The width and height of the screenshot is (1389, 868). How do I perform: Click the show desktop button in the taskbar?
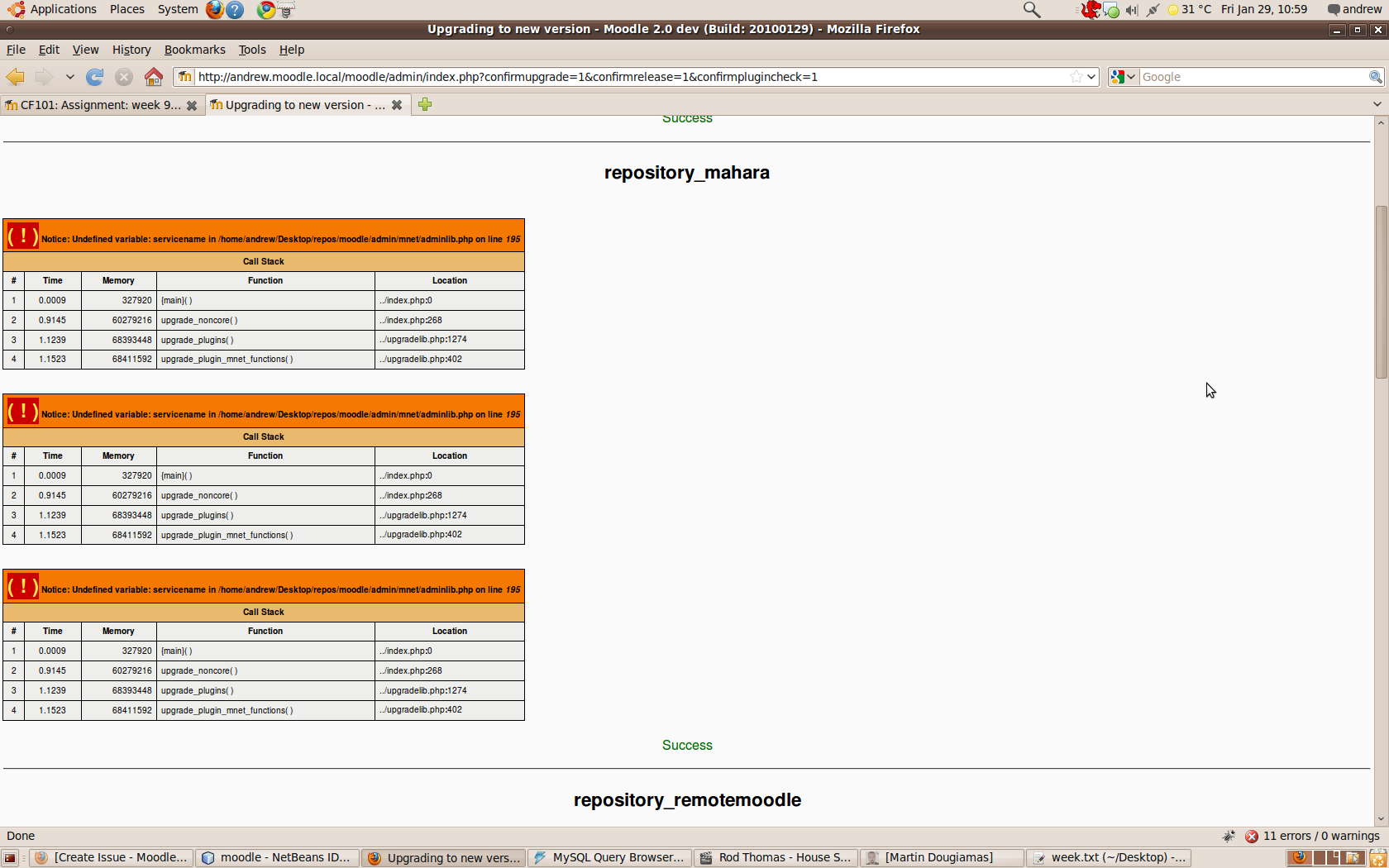point(10,858)
